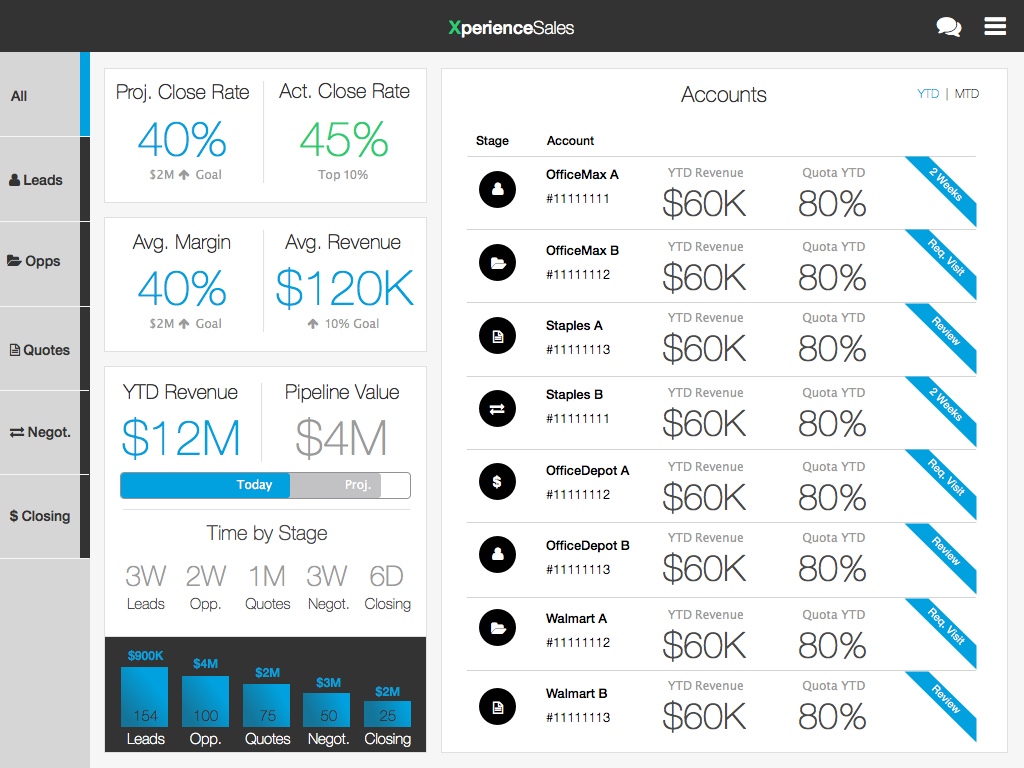This screenshot has height=768, width=1024.
Task: Click the Negot. bar showing 50
Action: (327, 711)
